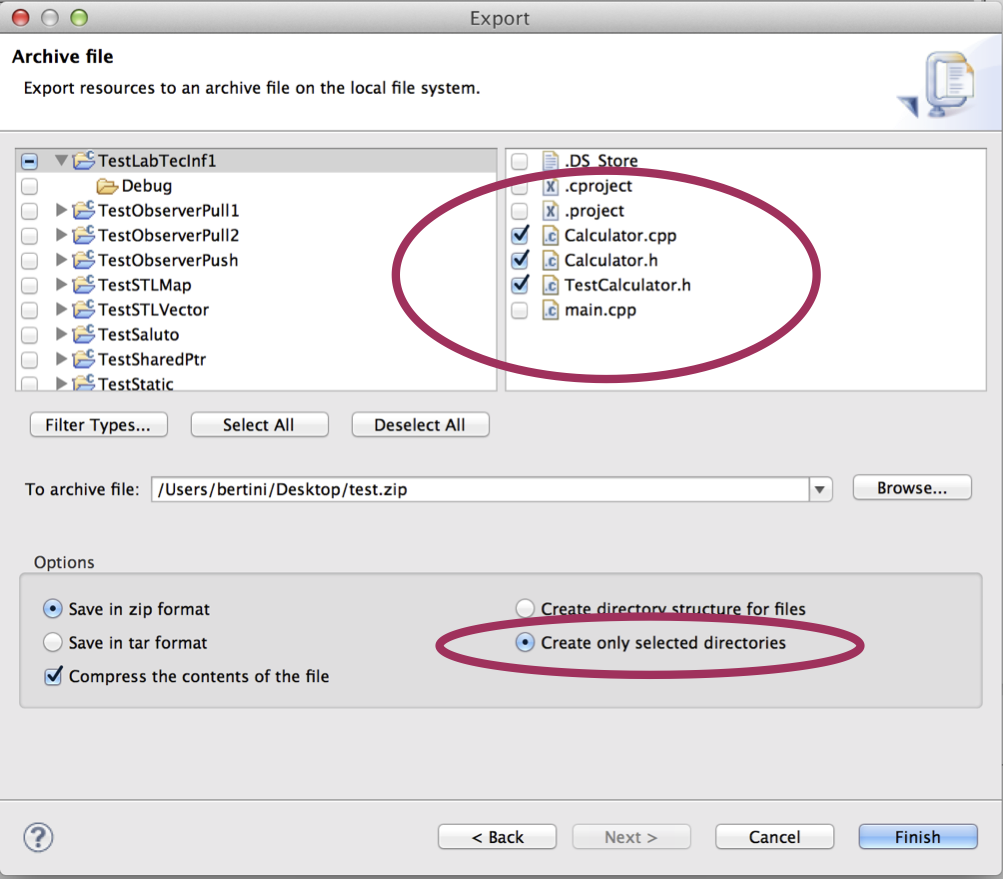Image resolution: width=1003 pixels, height=879 pixels.
Task: Expand the TestObserverPull1 project
Action: pos(61,209)
